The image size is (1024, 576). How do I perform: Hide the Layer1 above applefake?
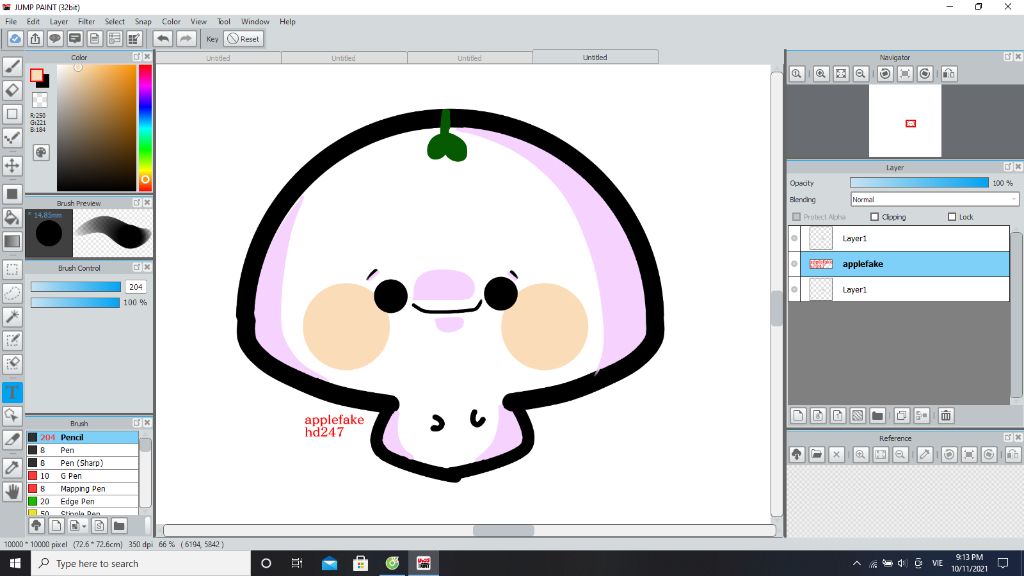coord(794,238)
